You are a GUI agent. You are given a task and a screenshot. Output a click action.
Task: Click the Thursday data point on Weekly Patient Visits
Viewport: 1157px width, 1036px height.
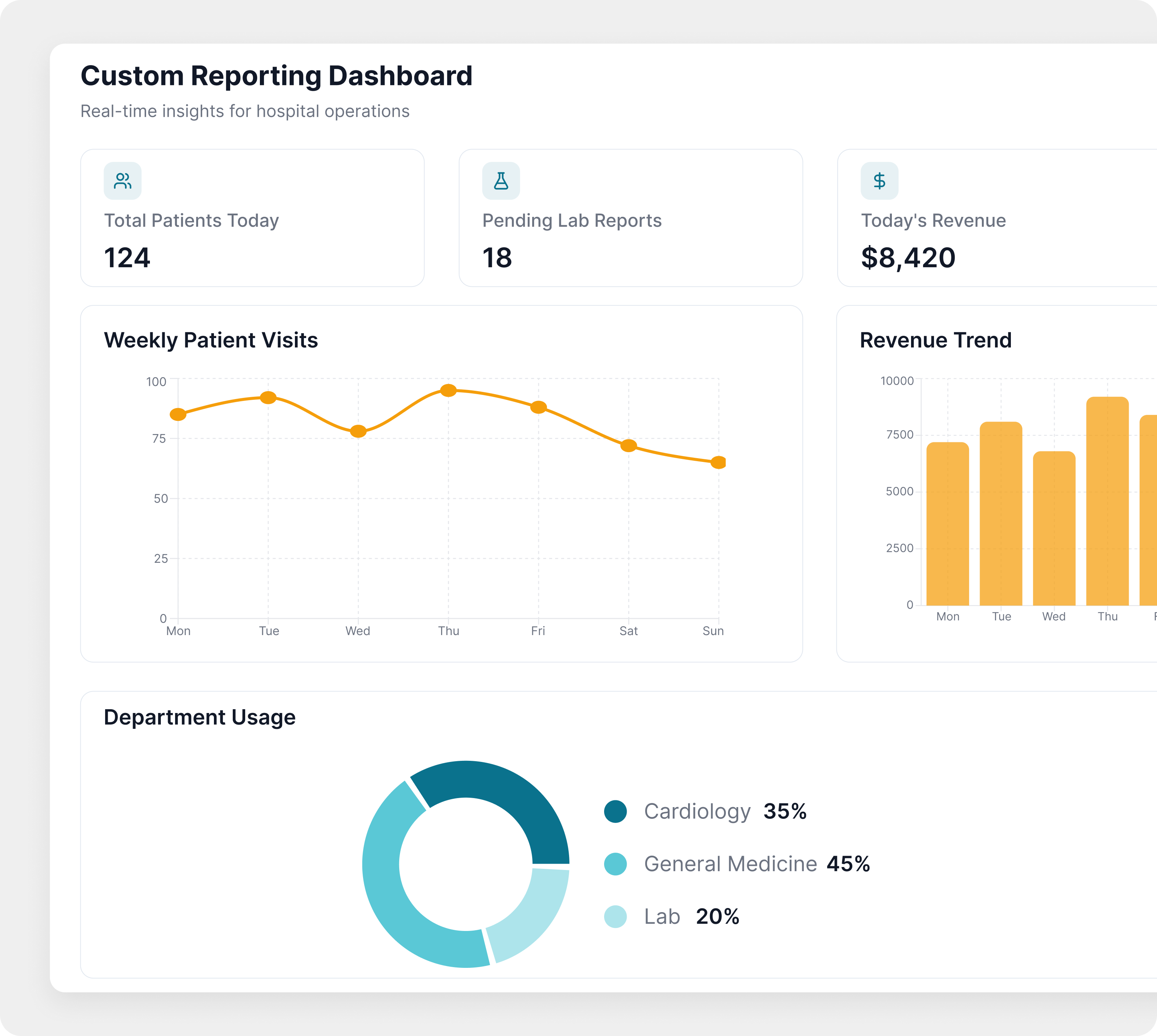[449, 390]
